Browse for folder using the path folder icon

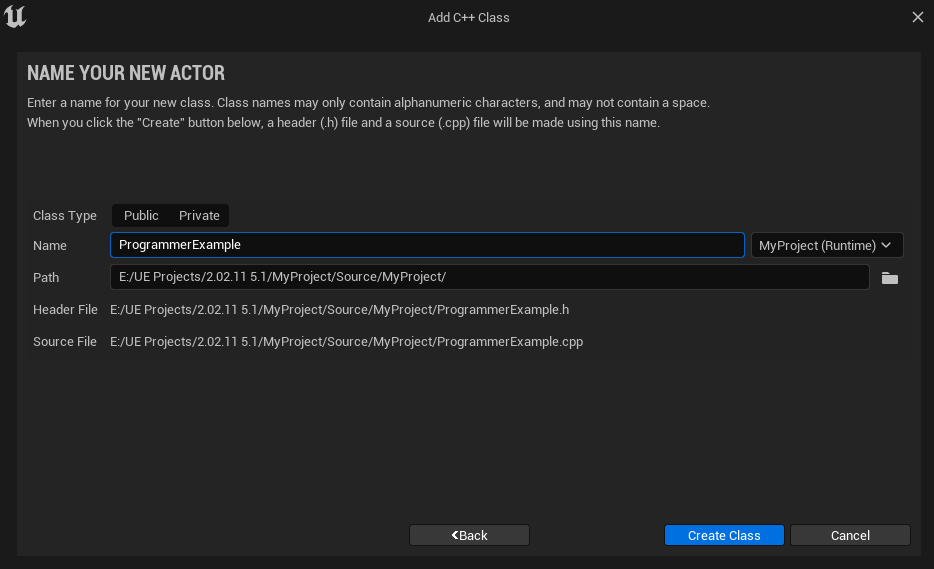click(889, 278)
